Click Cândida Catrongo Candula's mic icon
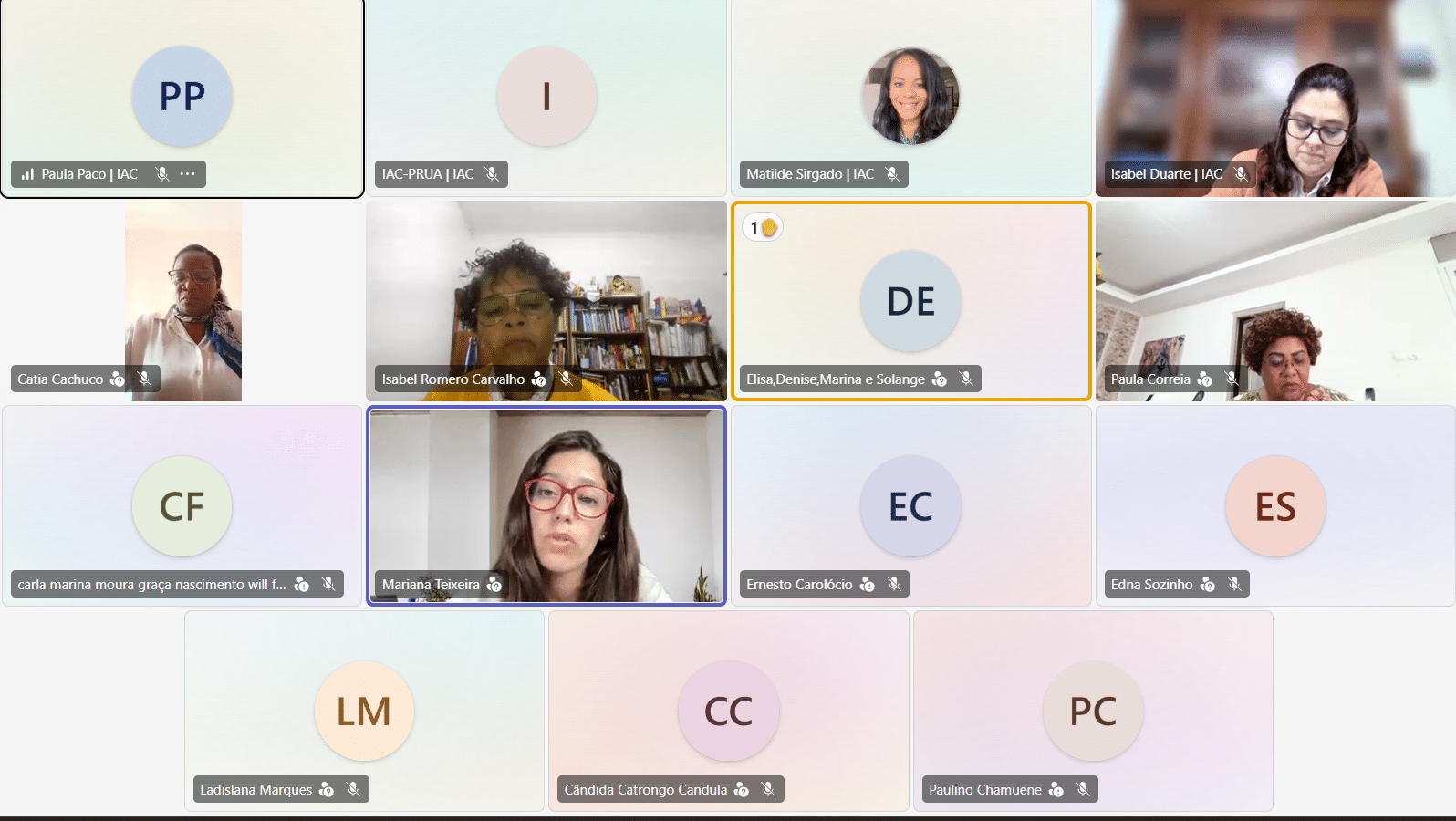This screenshot has width=1456, height=821. click(768, 789)
